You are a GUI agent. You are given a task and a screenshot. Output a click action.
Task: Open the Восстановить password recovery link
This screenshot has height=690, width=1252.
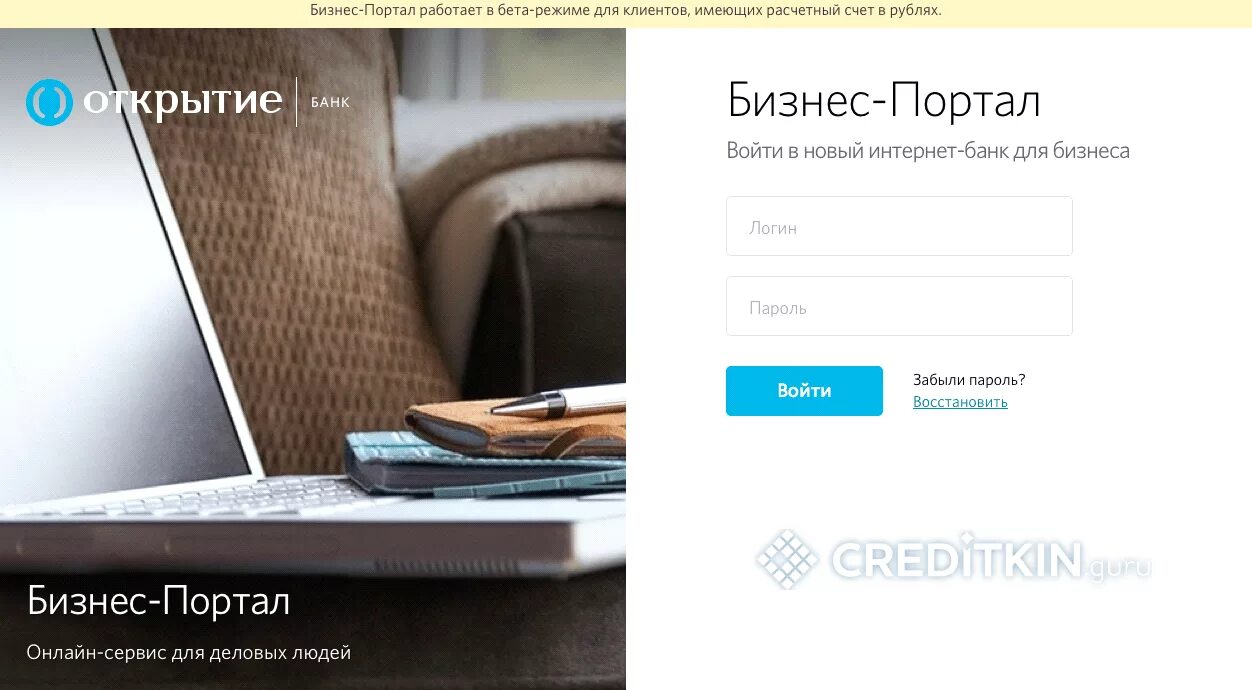(x=960, y=402)
